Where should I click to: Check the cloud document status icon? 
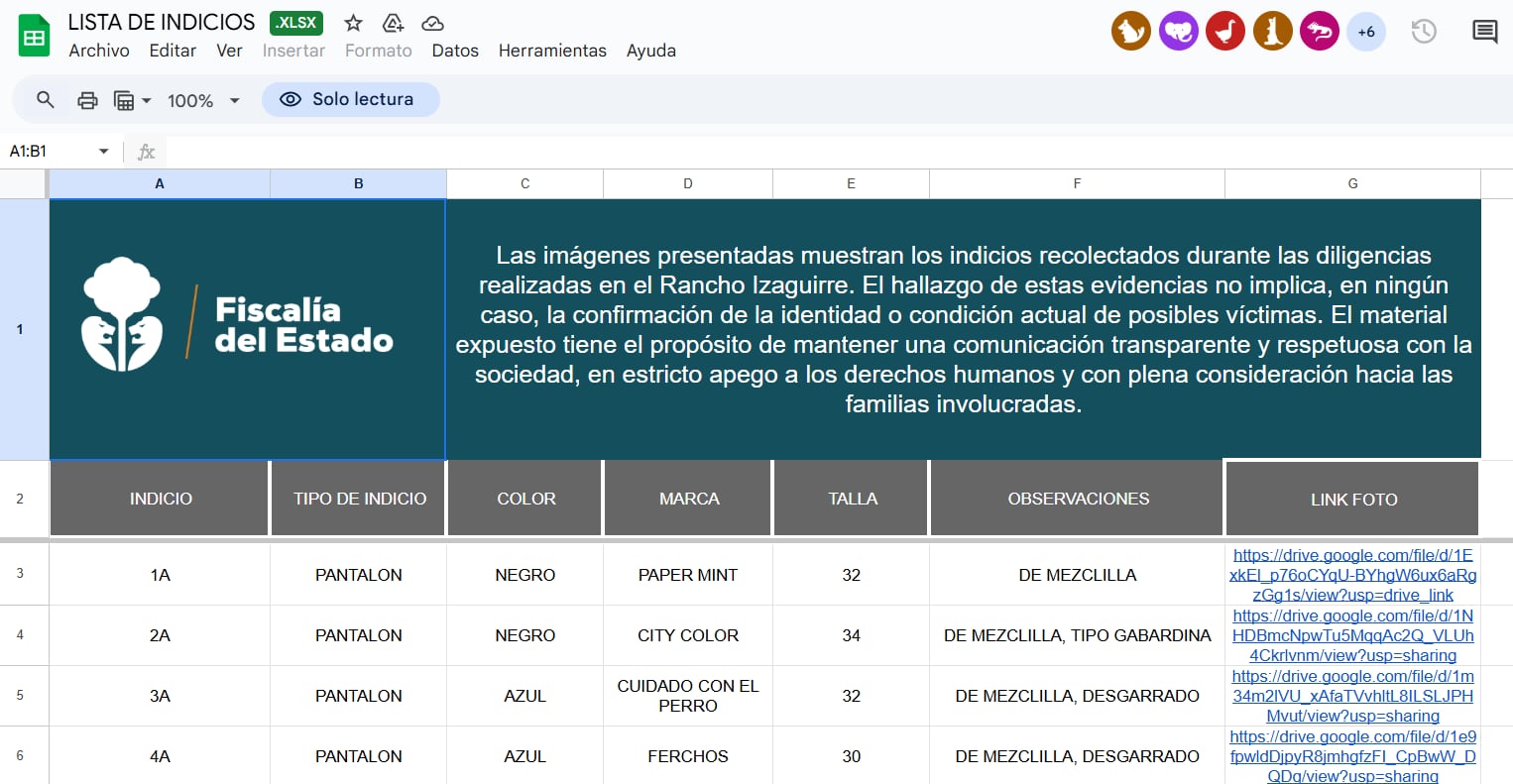[x=432, y=23]
